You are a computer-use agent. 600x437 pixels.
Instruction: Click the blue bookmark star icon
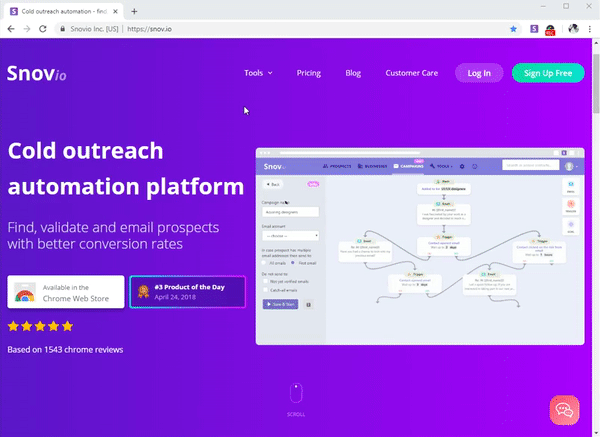click(x=513, y=29)
